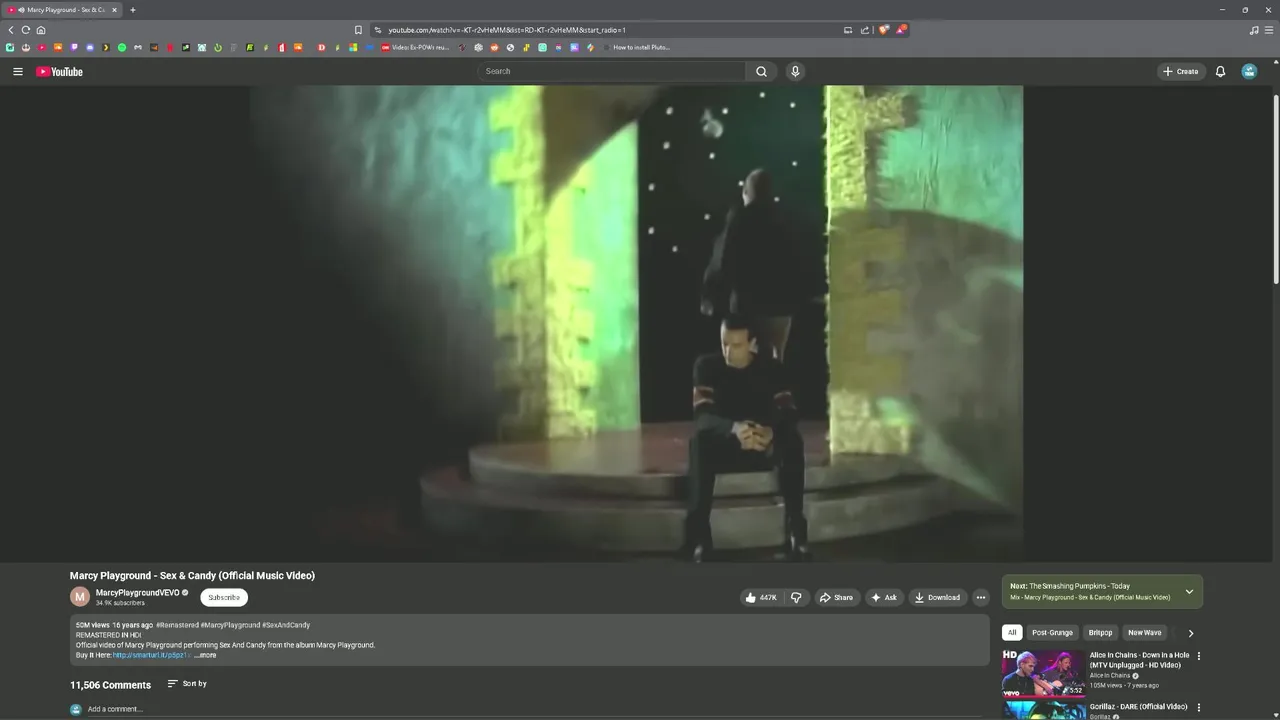Open the MarcyPlaygroundVEVO channel name link
The height and width of the screenshot is (720, 1280).
[x=137, y=592]
